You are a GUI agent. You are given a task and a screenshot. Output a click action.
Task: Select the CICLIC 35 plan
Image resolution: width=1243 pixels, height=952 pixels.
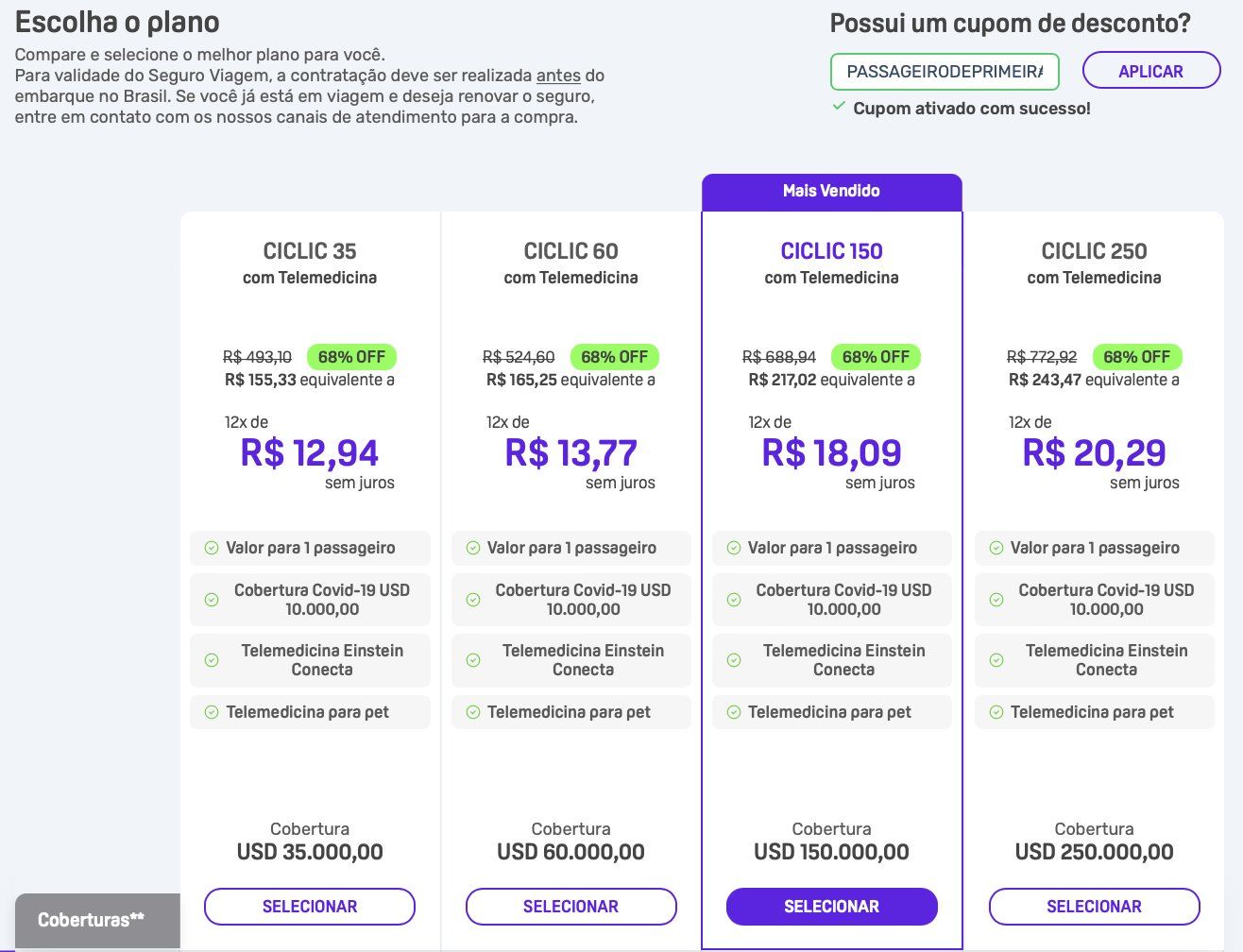pos(310,907)
